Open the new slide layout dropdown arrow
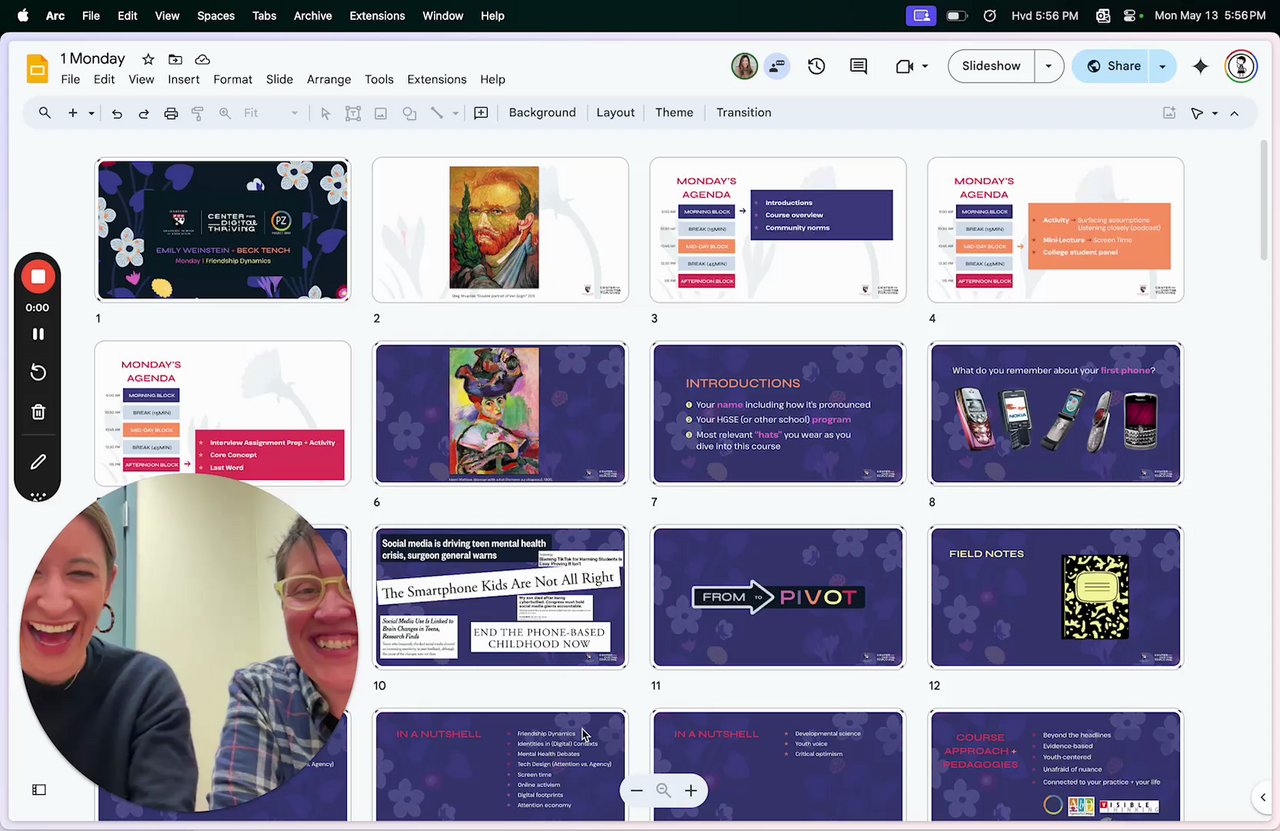The width and height of the screenshot is (1280, 831). point(91,113)
